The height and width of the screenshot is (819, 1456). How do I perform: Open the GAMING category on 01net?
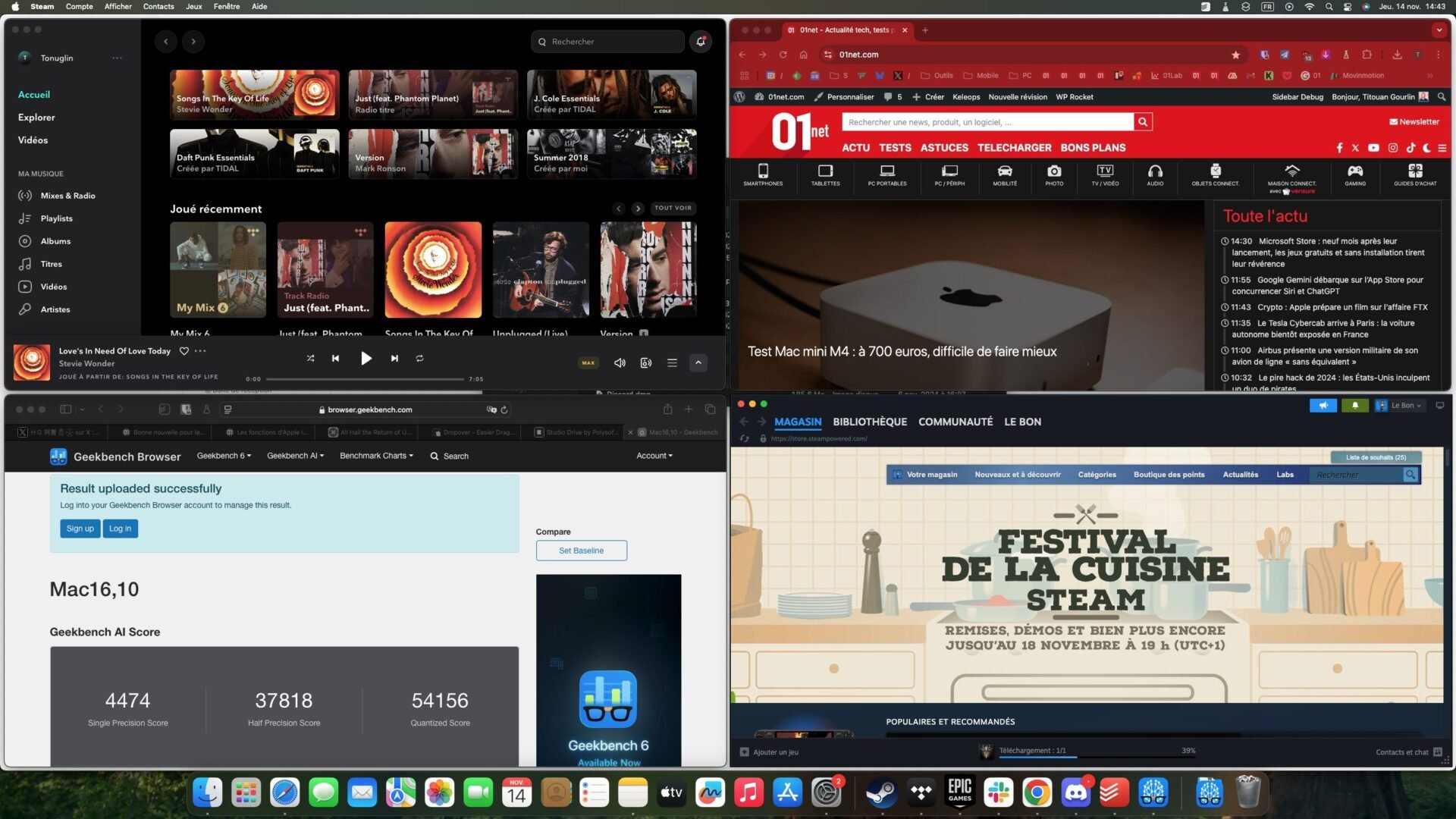click(x=1355, y=175)
